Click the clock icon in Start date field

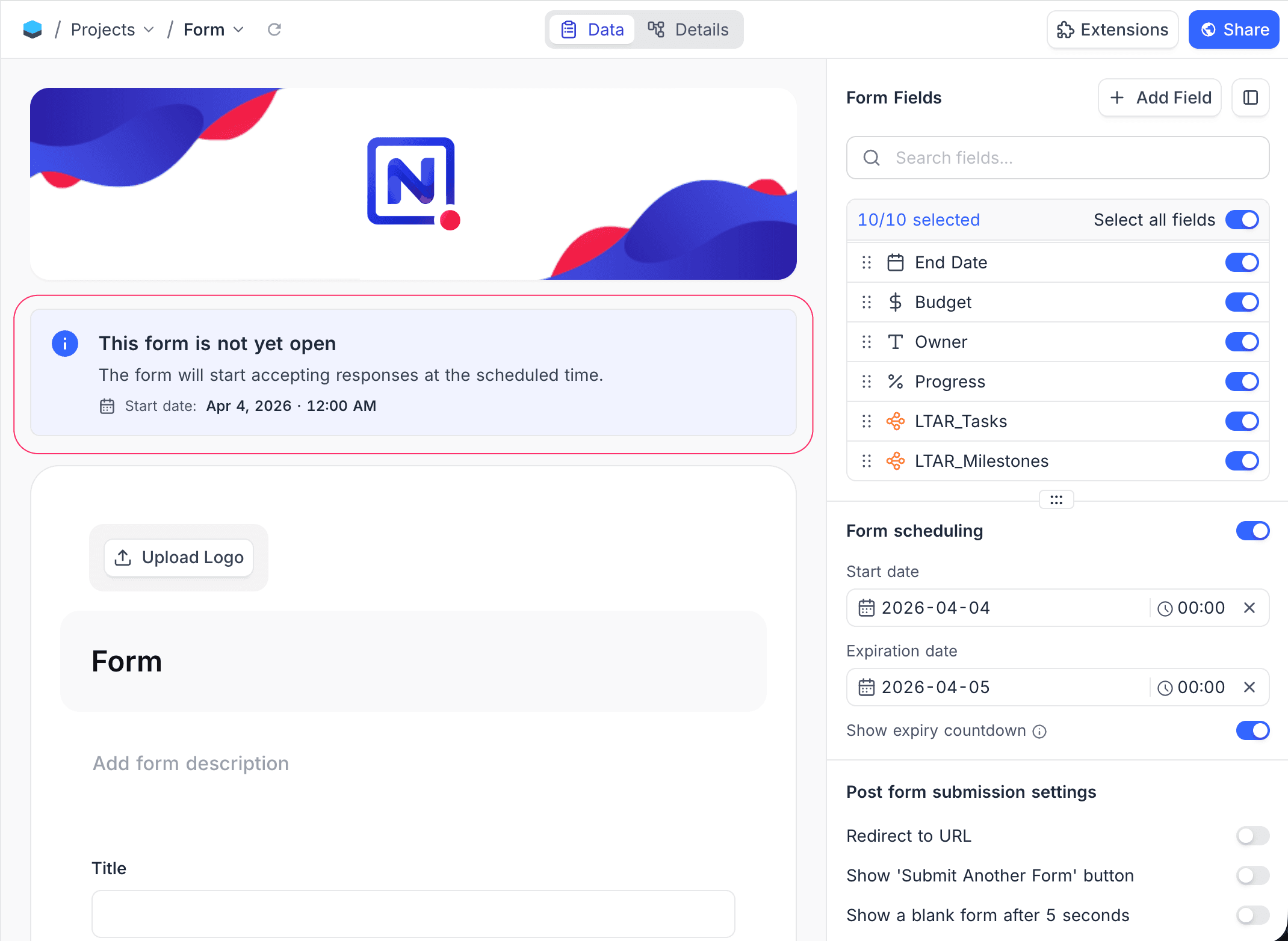pyautogui.click(x=1165, y=608)
